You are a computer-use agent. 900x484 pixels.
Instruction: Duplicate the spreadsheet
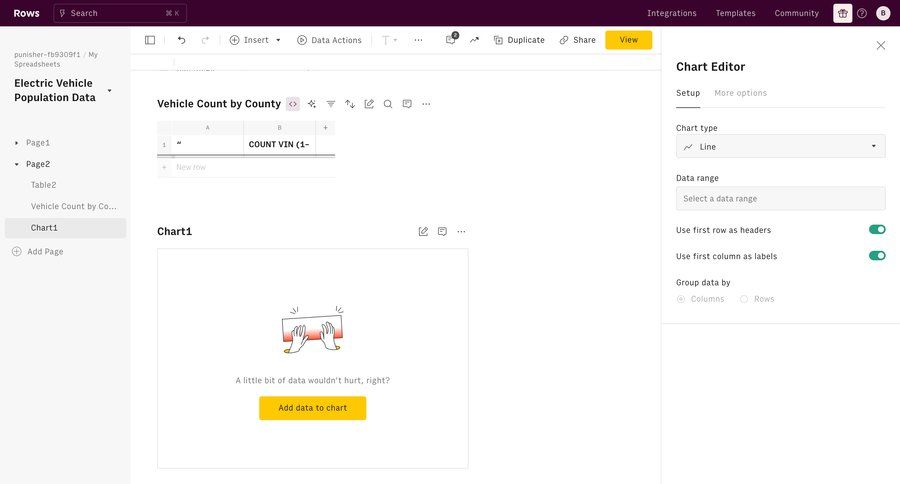tap(519, 40)
